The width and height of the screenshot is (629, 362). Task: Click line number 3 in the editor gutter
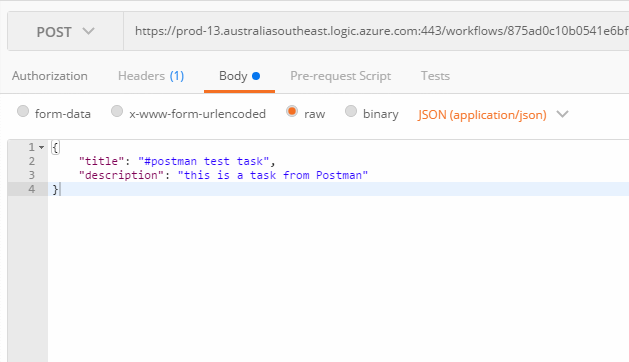click(x=31, y=175)
